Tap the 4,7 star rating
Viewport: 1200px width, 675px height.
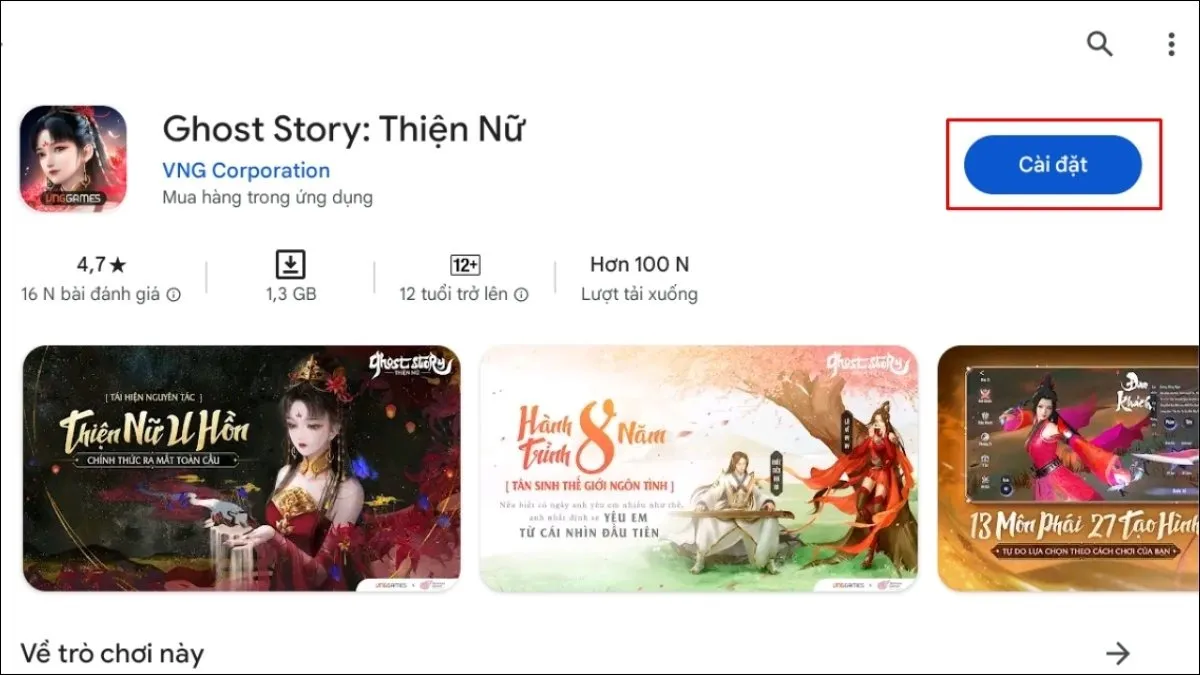[102, 265]
